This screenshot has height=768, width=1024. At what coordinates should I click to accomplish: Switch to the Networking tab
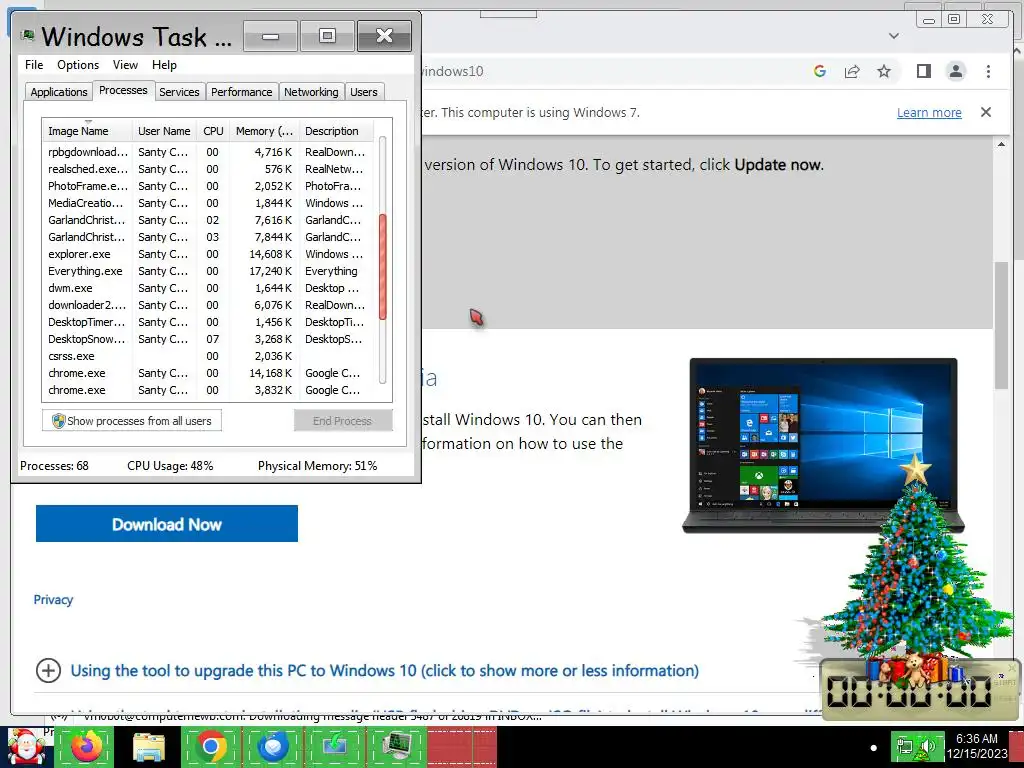[x=311, y=92]
